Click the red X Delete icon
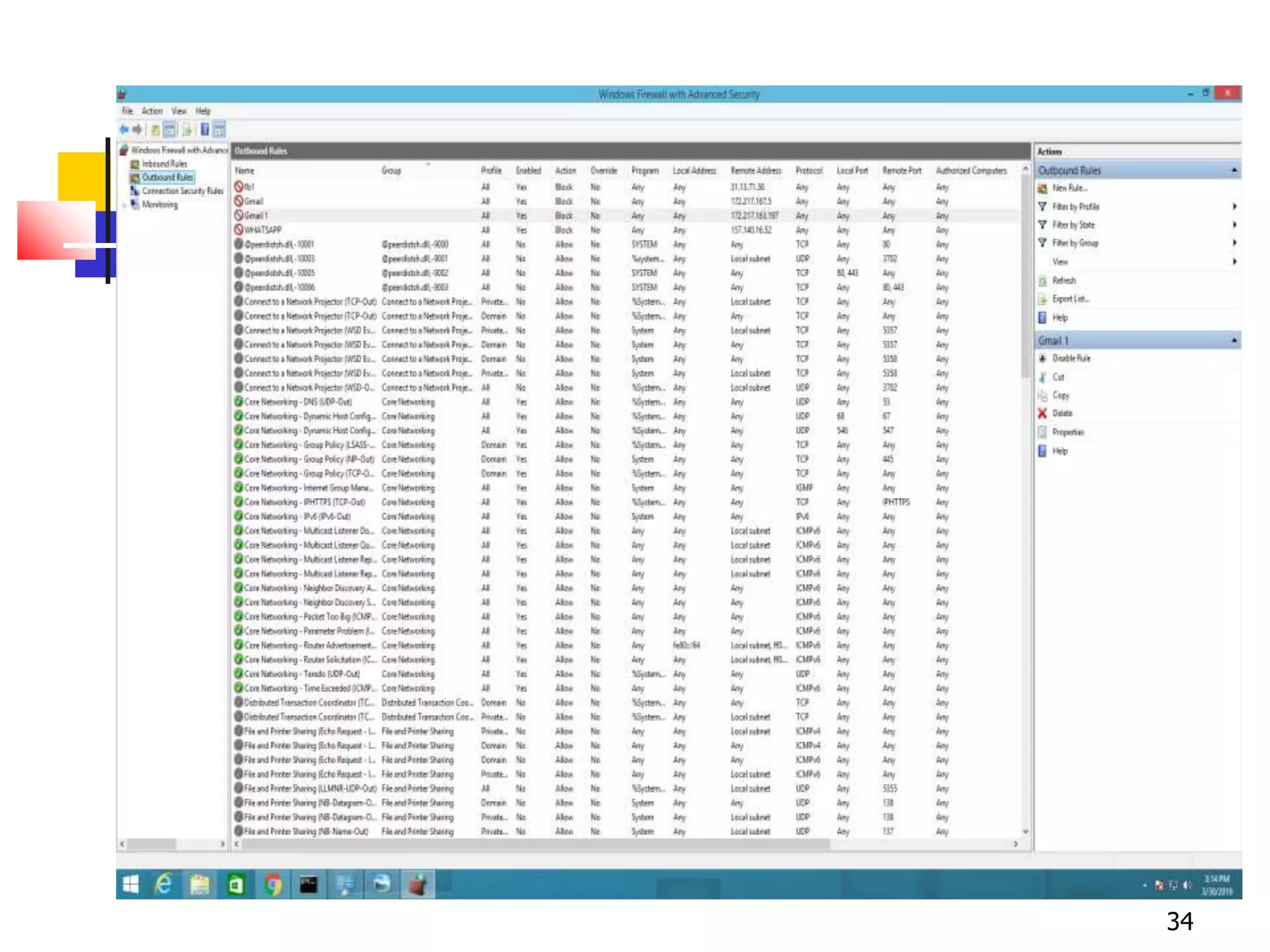Viewport: 1270px width, 952px height. 1042,413
